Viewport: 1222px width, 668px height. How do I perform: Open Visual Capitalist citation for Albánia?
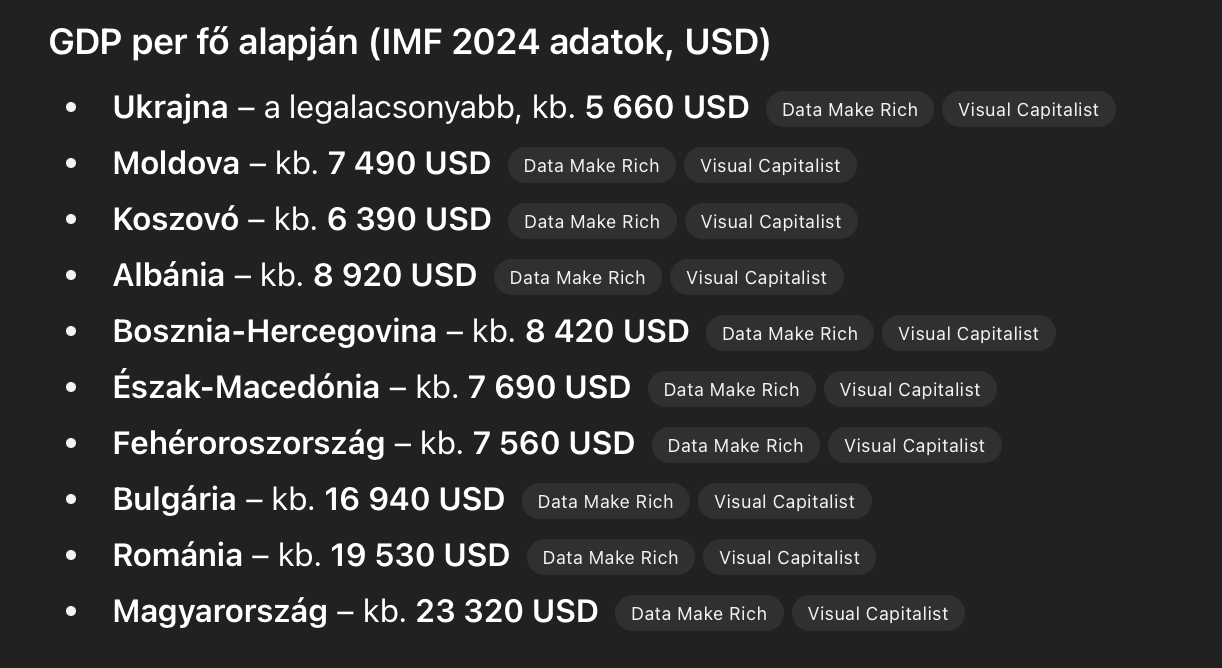point(757,278)
